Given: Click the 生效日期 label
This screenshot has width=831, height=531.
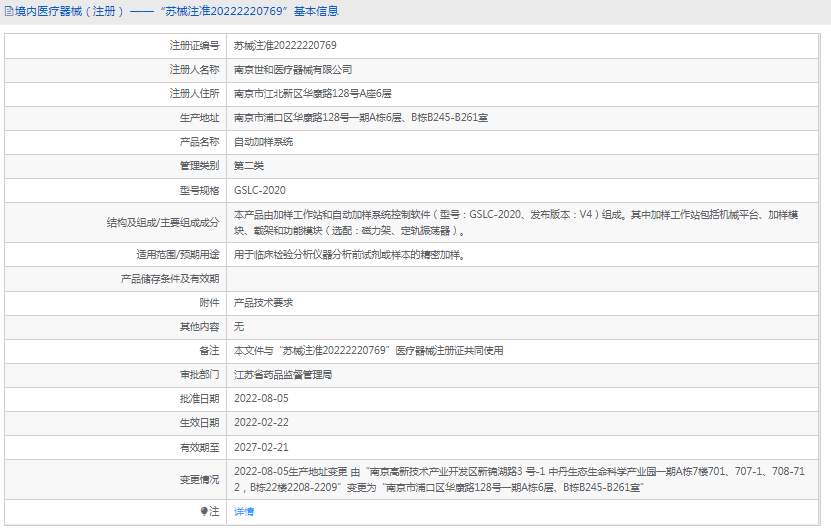Looking at the screenshot, I should tap(199, 423).
